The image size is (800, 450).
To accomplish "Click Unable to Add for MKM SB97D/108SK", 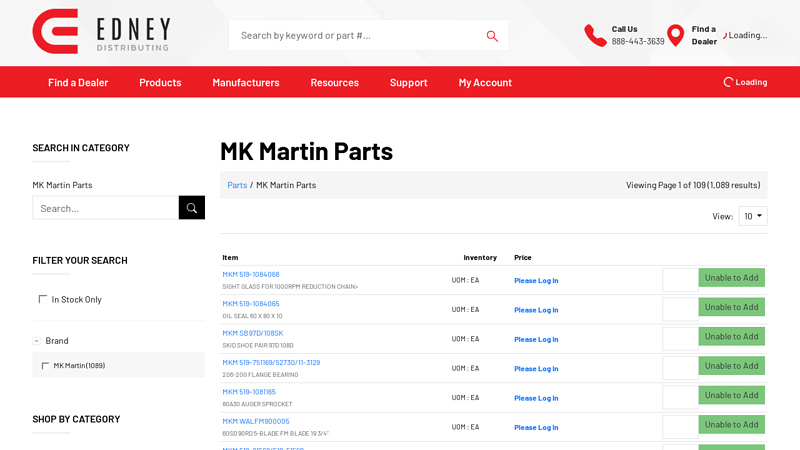I will [x=732, y=337].
